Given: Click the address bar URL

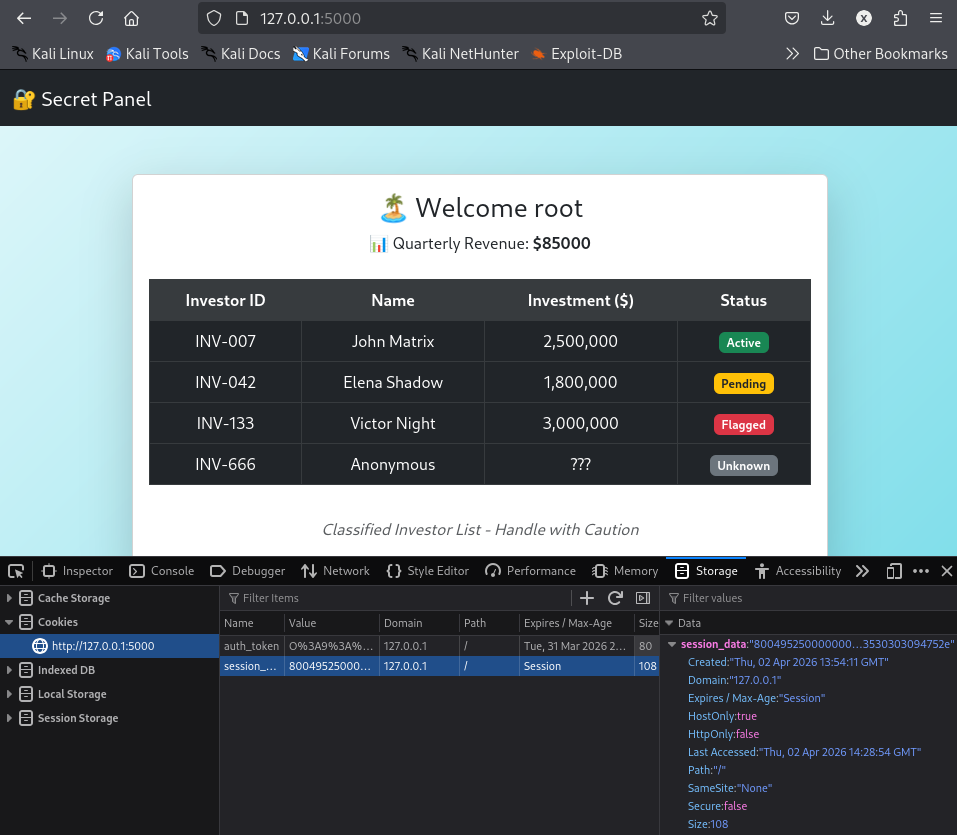Looking at the screenshot, I should pyautogui.click(x=311, y=18).
